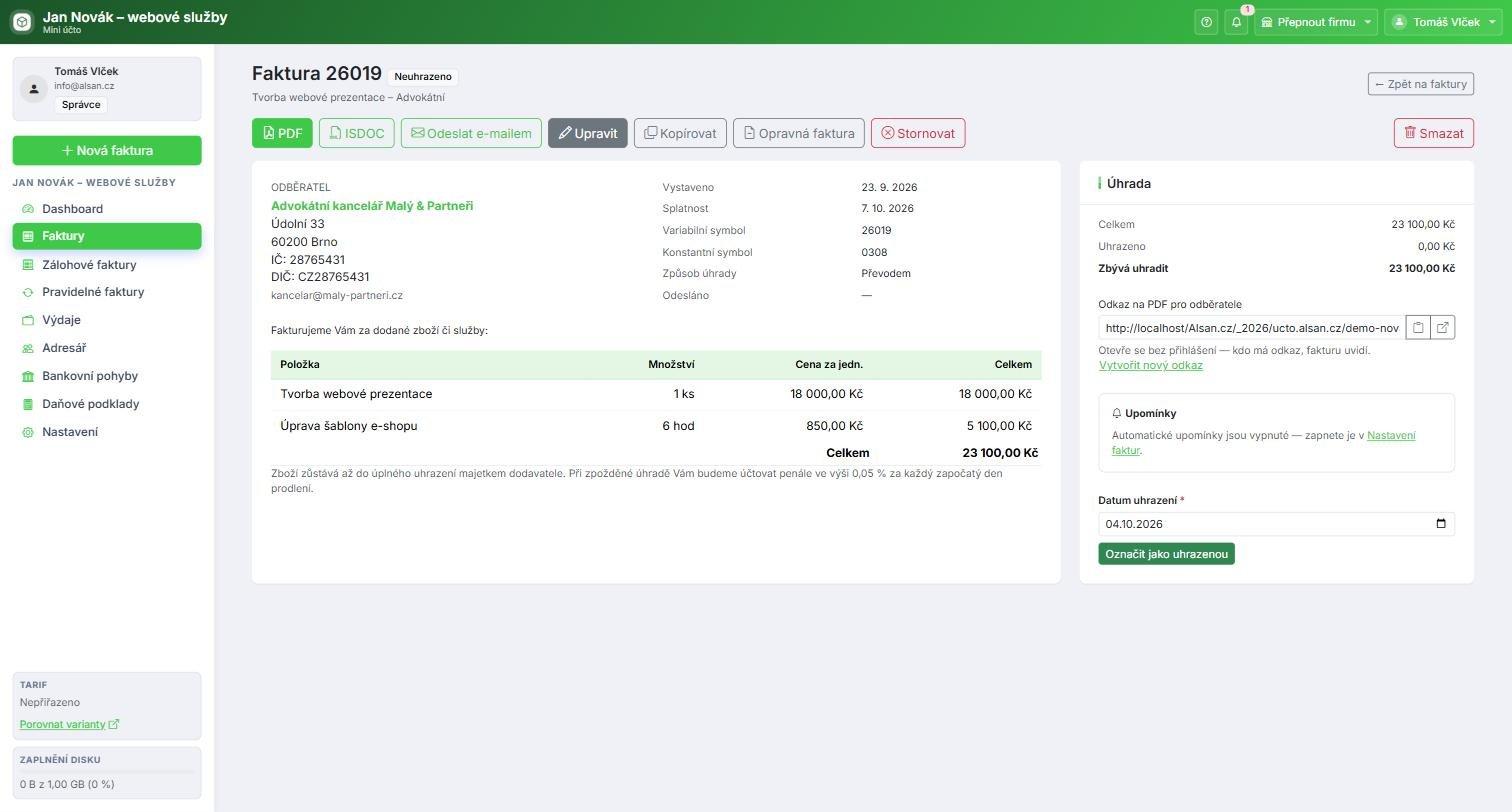
Task: Select the Tvorba webové prezentace item row
Action: click(656, 394)
